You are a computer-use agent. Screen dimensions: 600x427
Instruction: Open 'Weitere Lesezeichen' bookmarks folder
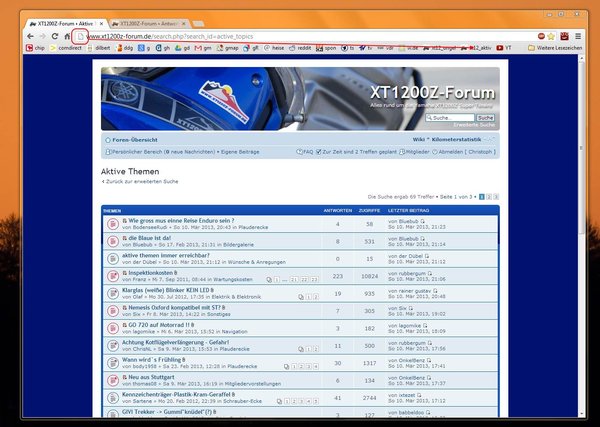pyautogui.click(x=562, y=47)
